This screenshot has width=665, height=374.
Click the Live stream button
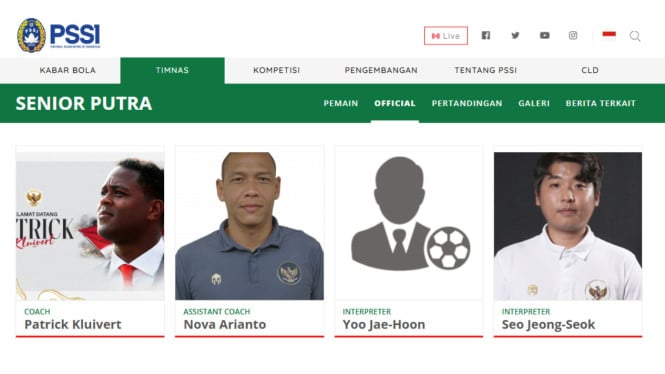[x=446, y=36]
